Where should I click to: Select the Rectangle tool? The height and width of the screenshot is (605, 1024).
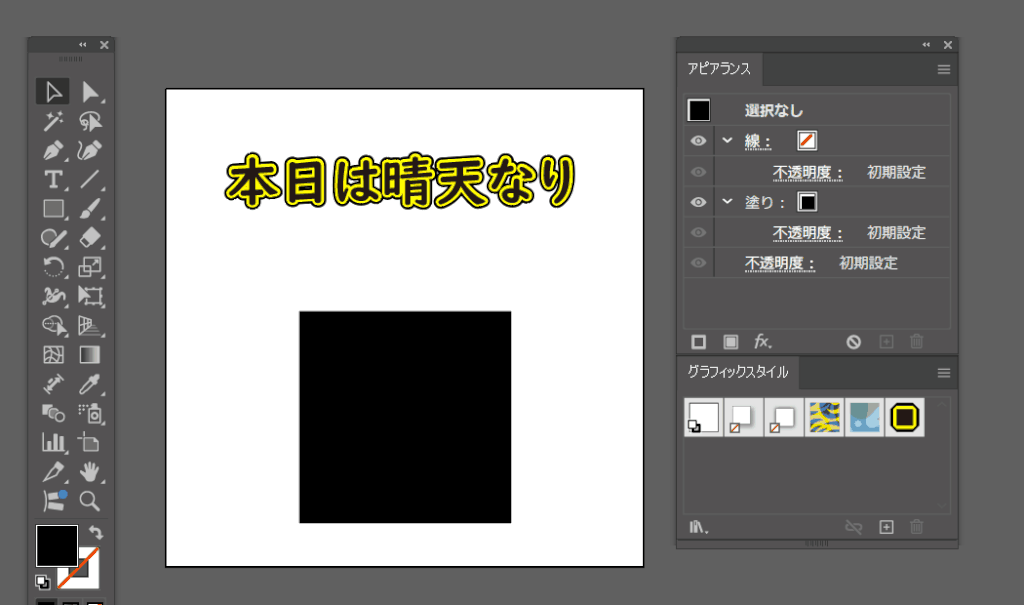click(x=53, y=209)
